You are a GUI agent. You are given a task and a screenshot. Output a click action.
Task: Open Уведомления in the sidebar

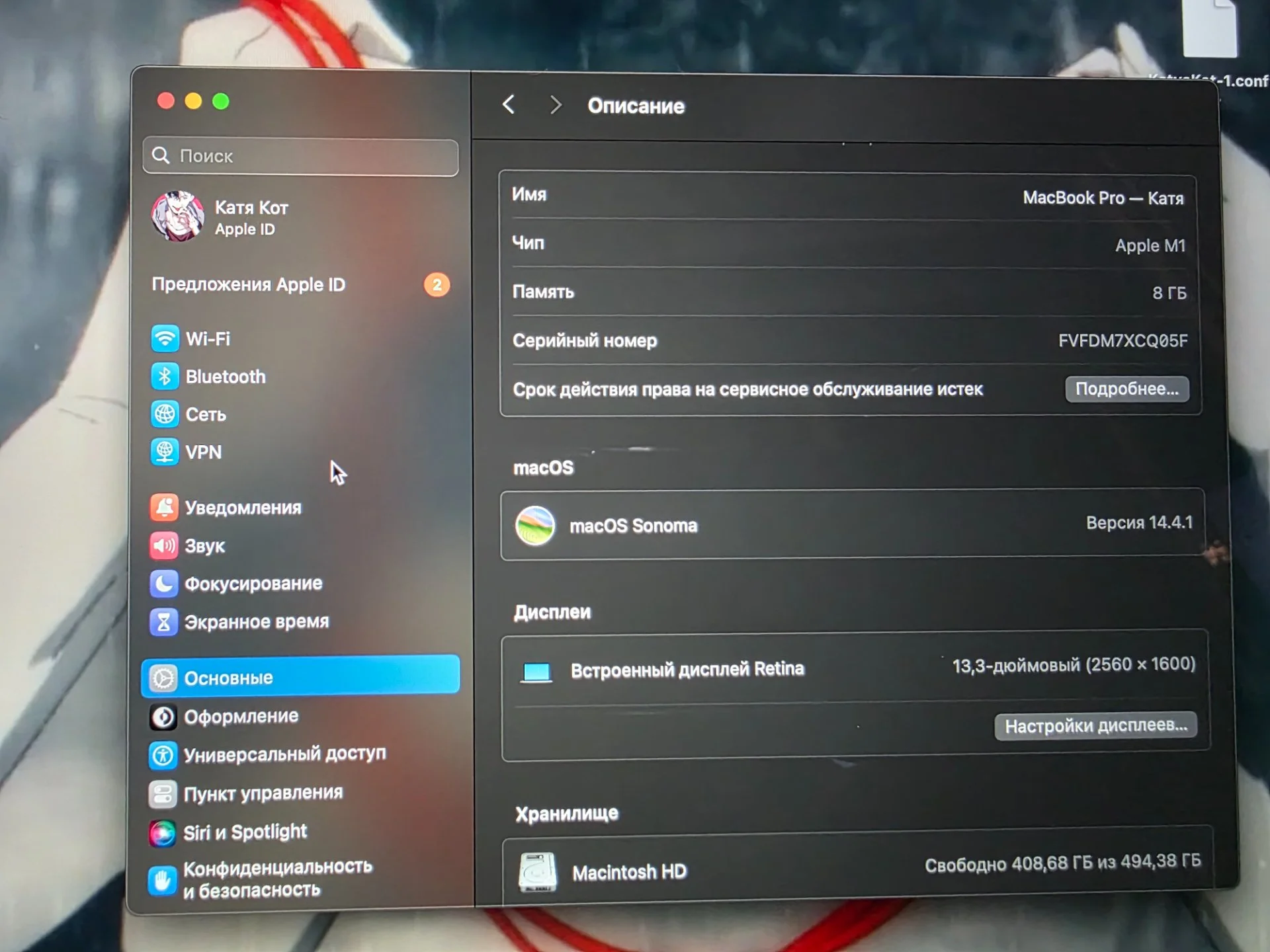(243, 508)
